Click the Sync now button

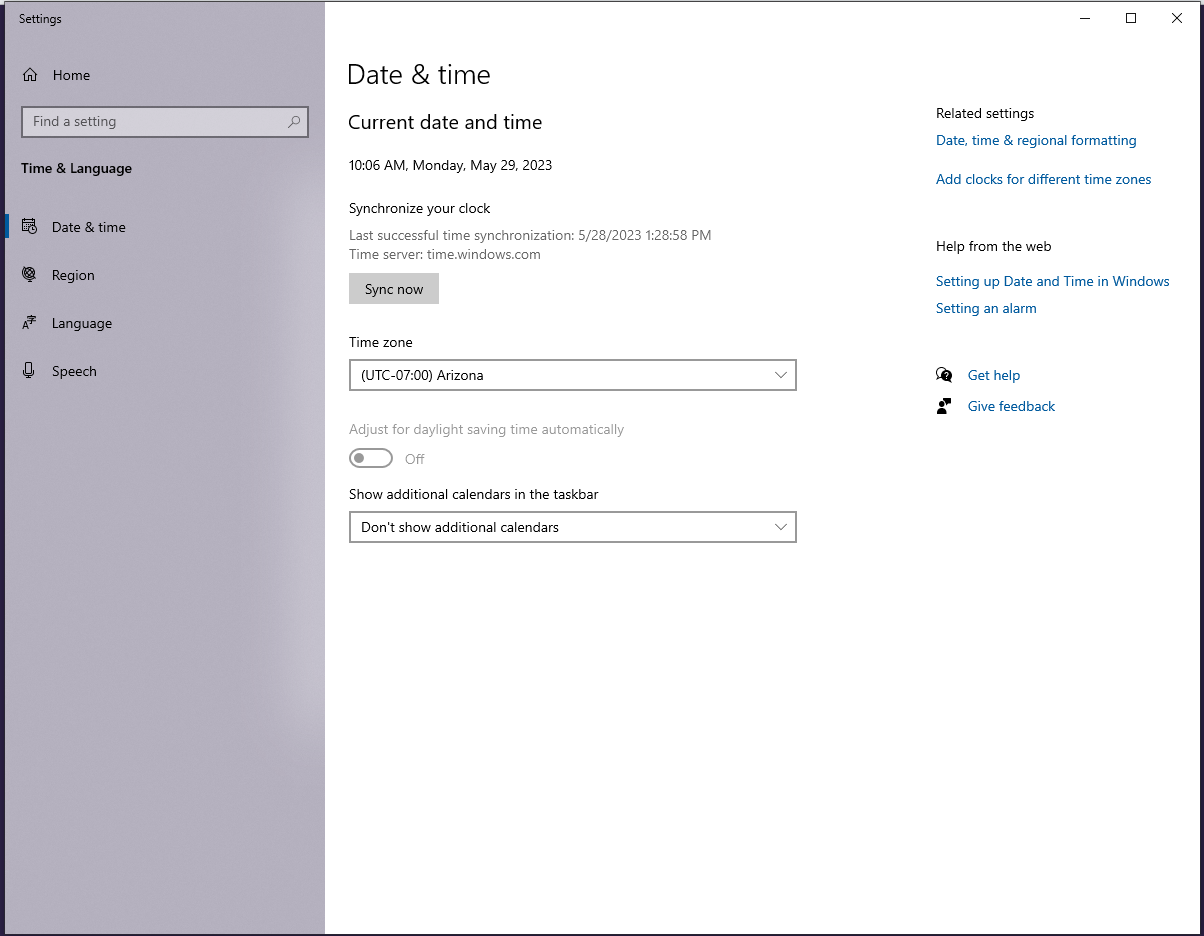pyautogui.click(x=394, y=289)
